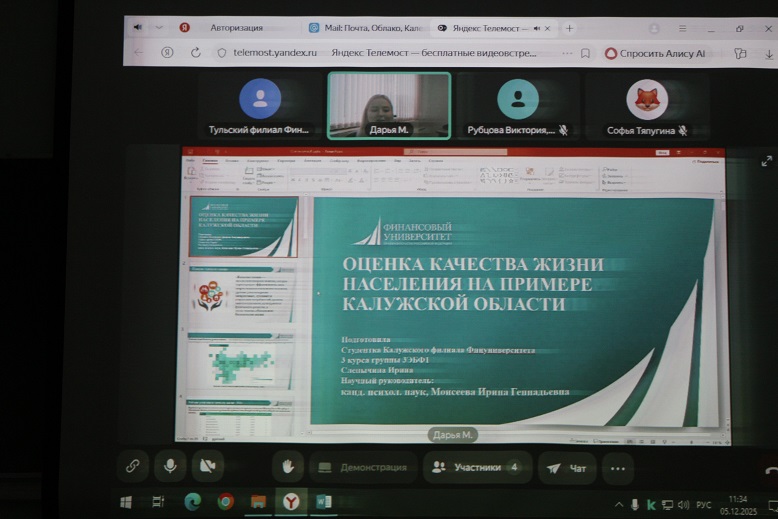
Task: Open the Чат chat panel
Action: point(567,467)
